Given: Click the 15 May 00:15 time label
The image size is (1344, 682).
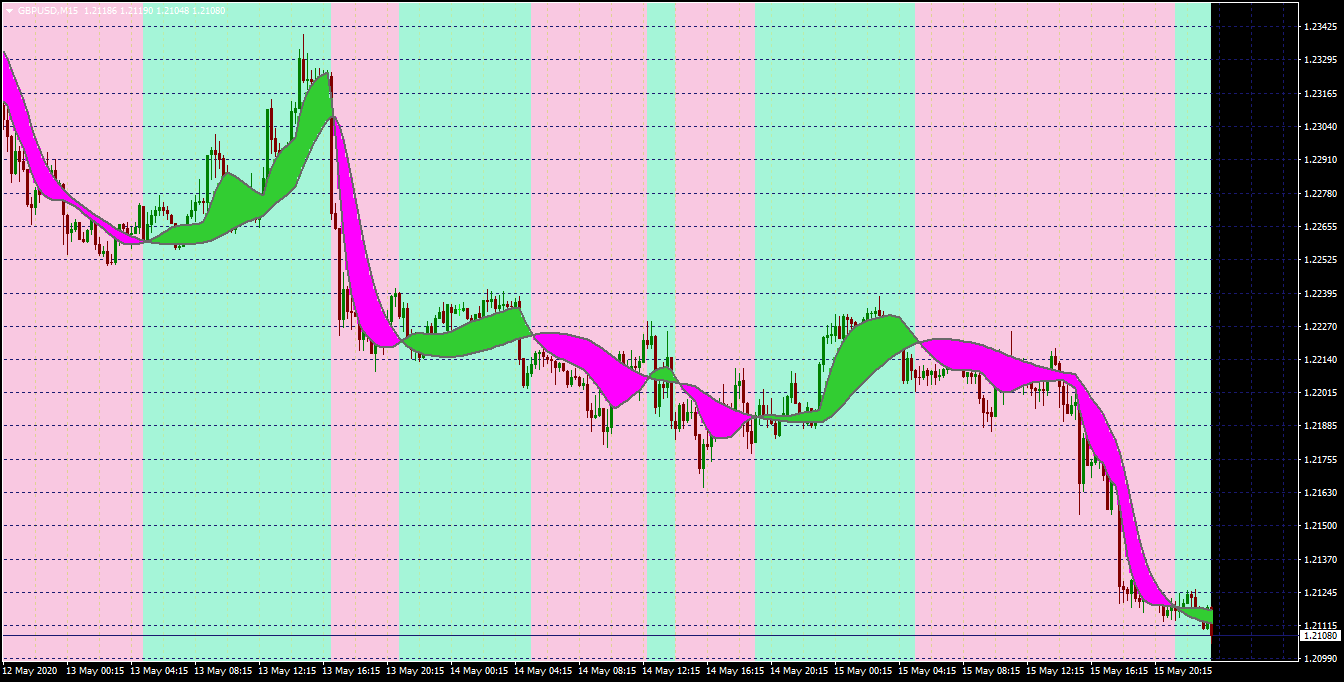Looking at the screenshot, I should (x=864, y=671).
